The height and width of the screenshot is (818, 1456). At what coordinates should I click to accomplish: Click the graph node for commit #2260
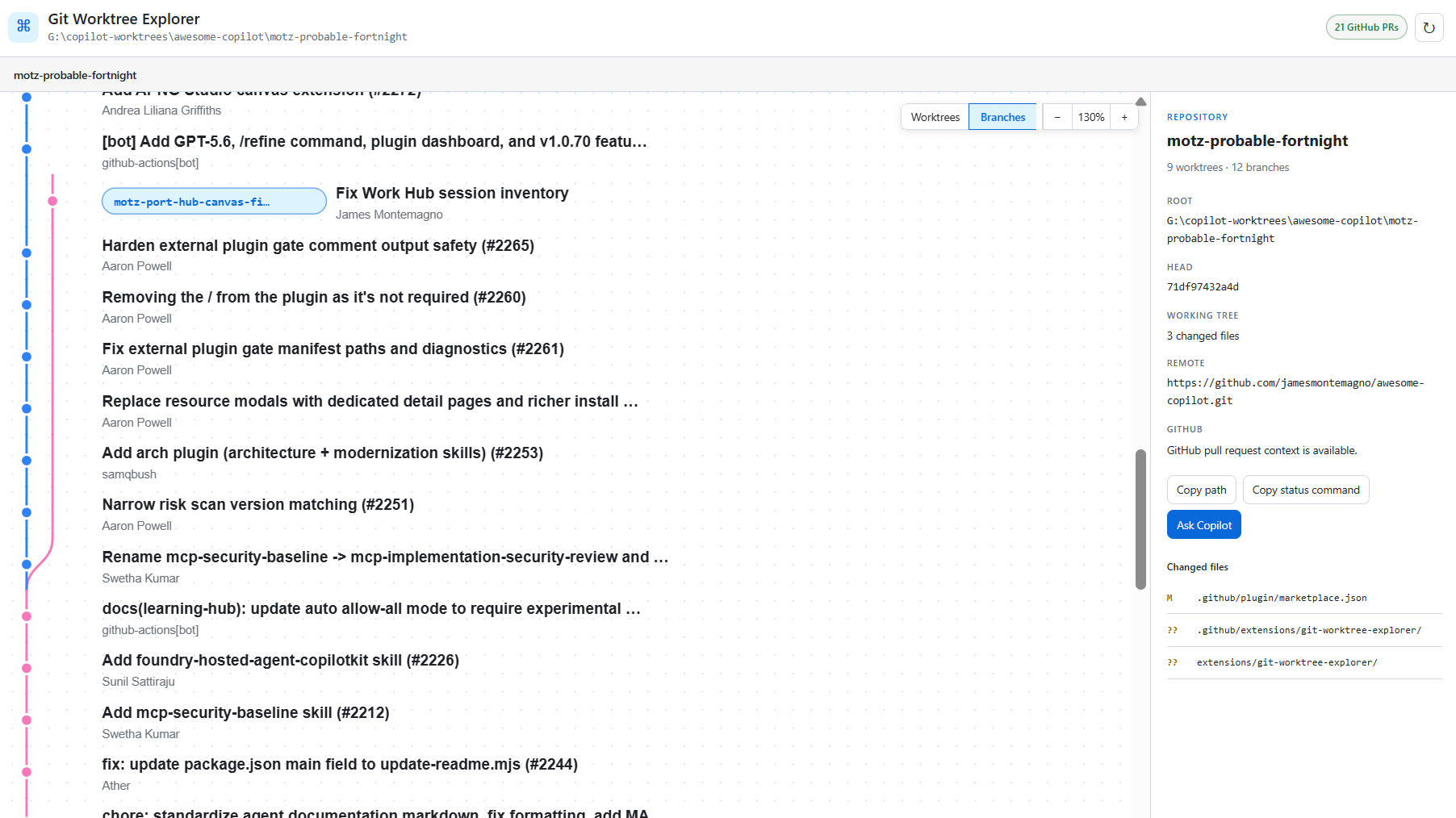(x=27, y=305)
